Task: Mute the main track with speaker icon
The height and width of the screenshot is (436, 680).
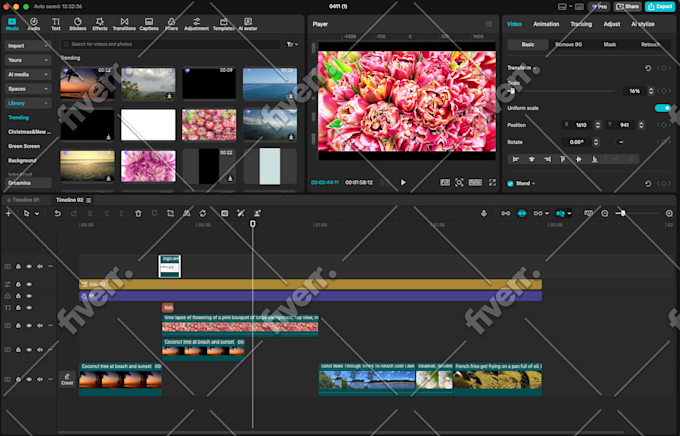Action: tap(40, 379)
